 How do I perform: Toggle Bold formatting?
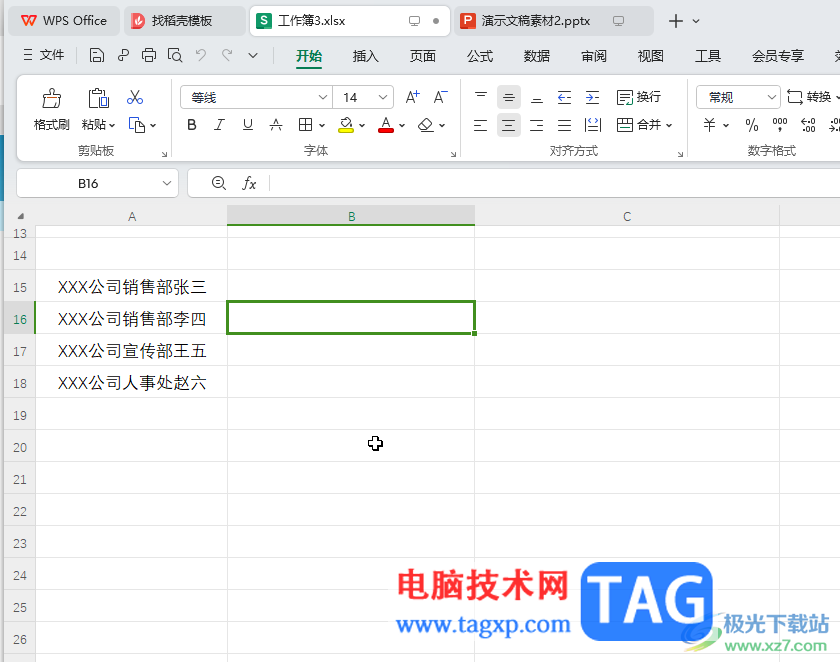[x=192, y=125]
